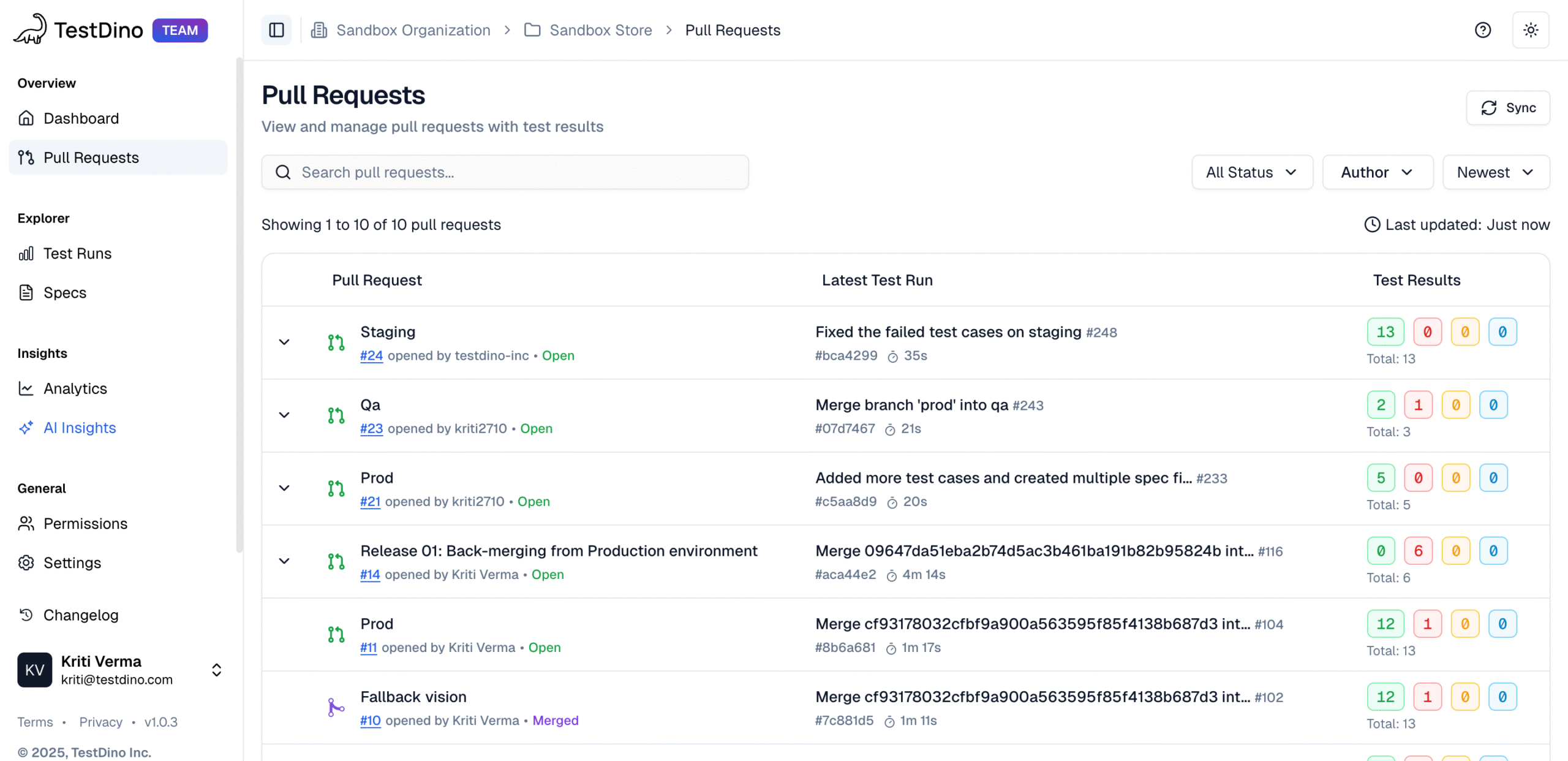Open the help question mark icon

1482,29
